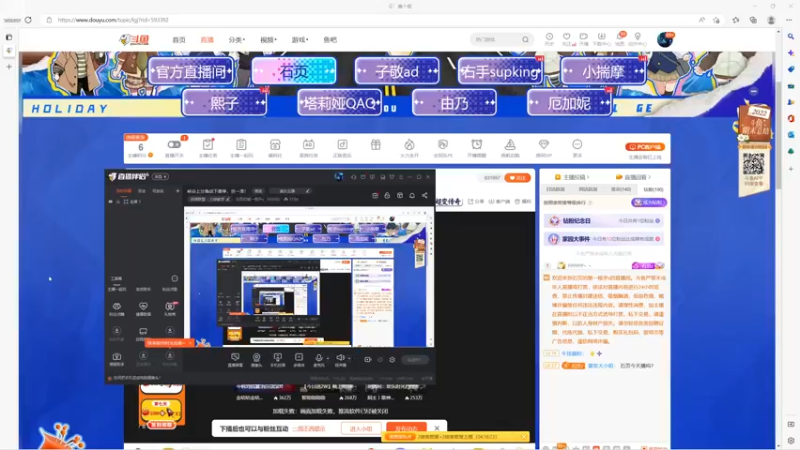Image resolution: width=800 pixels, height=450 pixels.
Task: Mute the speaker in streaming app
Action: click(340, 359)
